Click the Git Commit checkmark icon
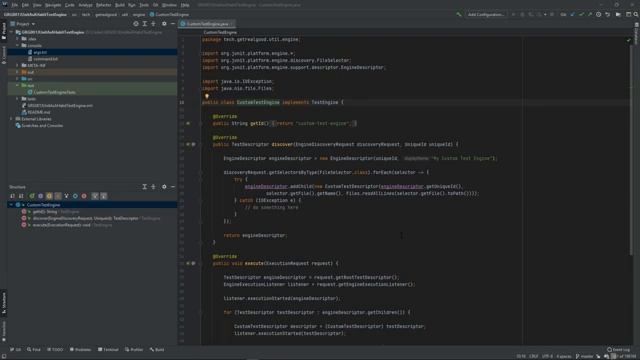This screenshot has width=640, height=360. tap(581, 14)
